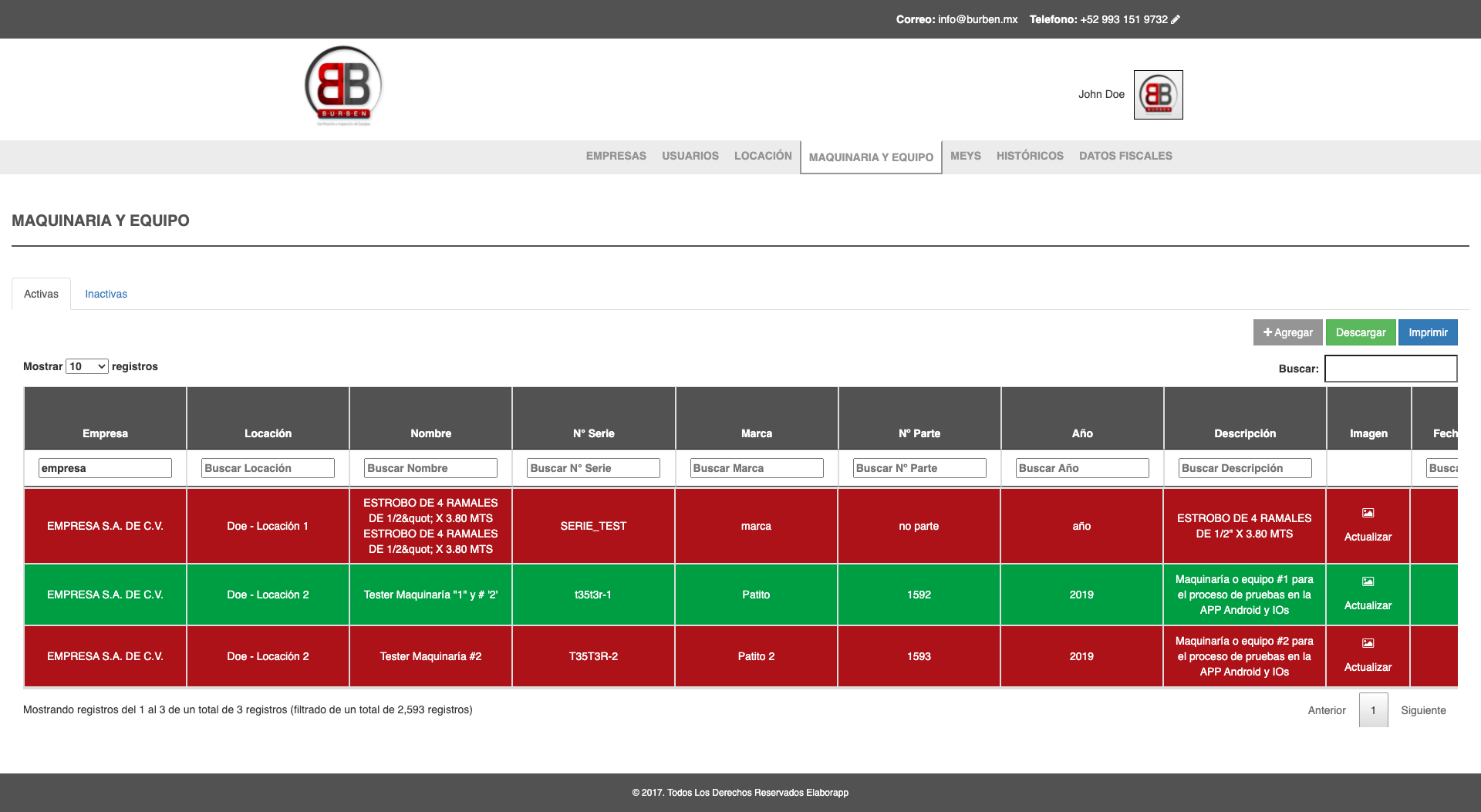
Task: Click the image icon in the T35T3R-2 row
Action: [x=1368, y=643]
